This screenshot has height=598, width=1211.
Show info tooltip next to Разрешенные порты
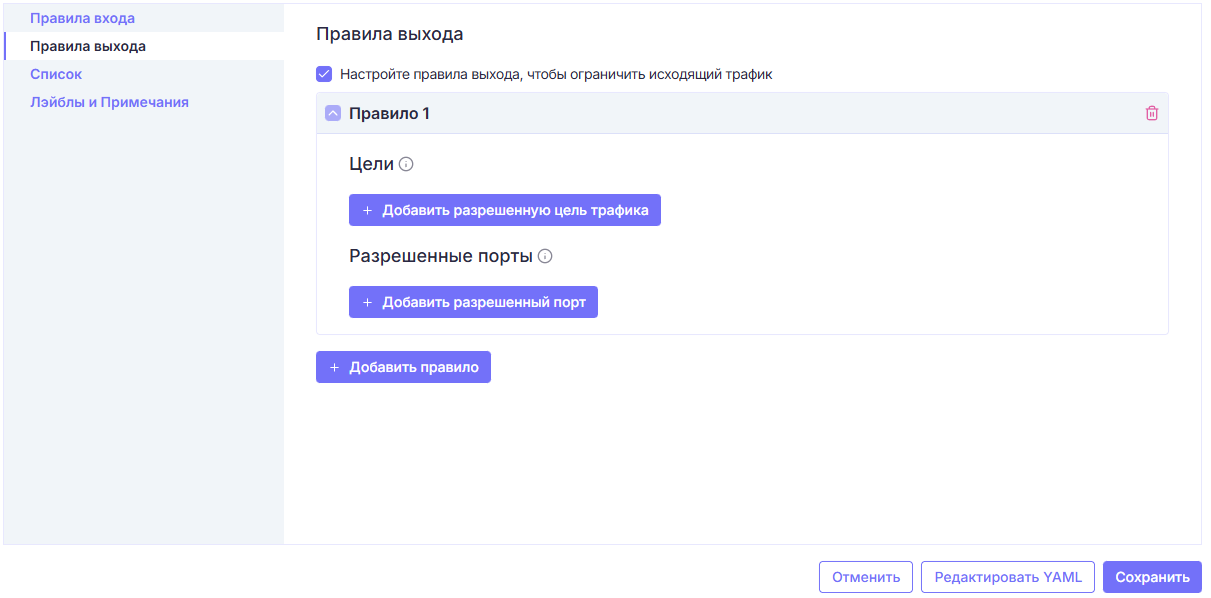[x=545, y=256]
